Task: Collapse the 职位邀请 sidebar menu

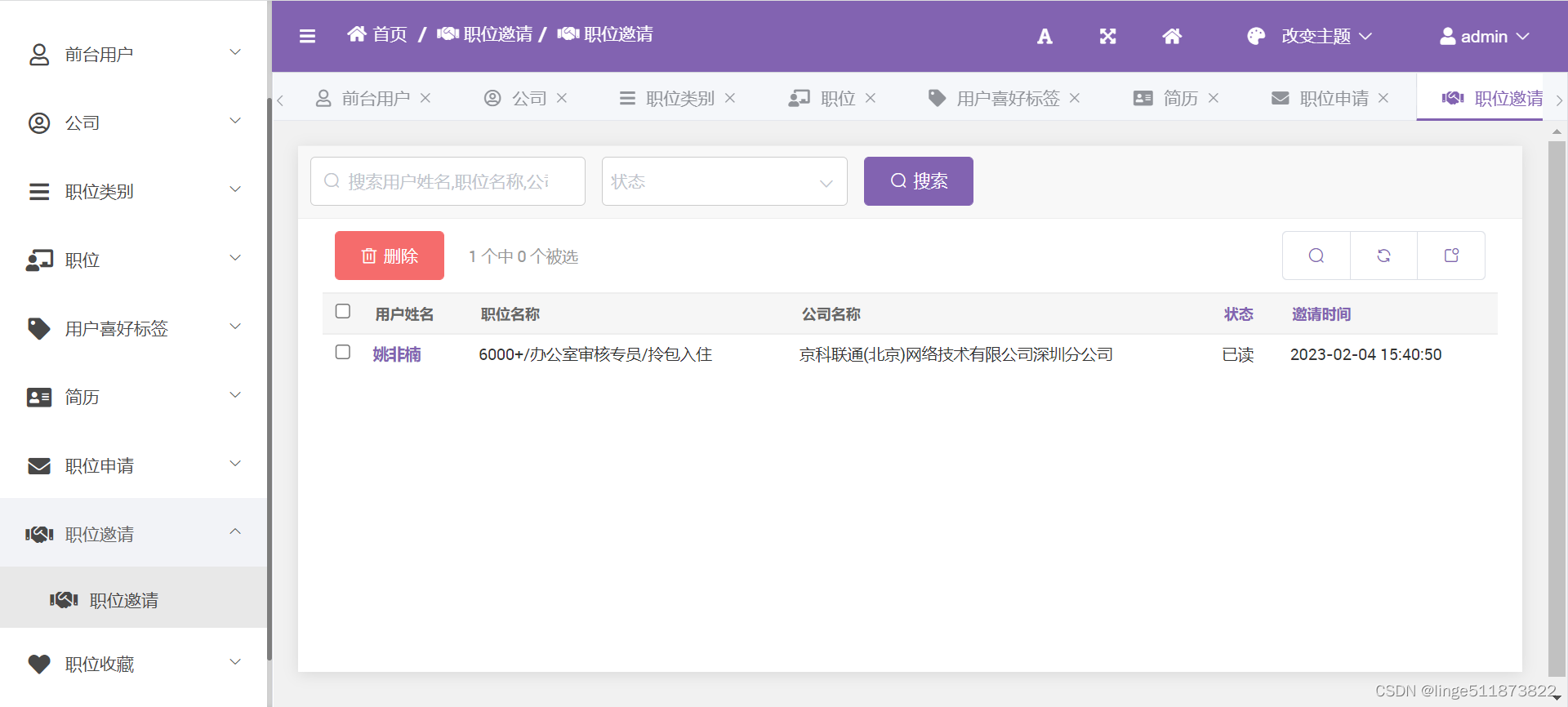Action: [x=235, y=531]
